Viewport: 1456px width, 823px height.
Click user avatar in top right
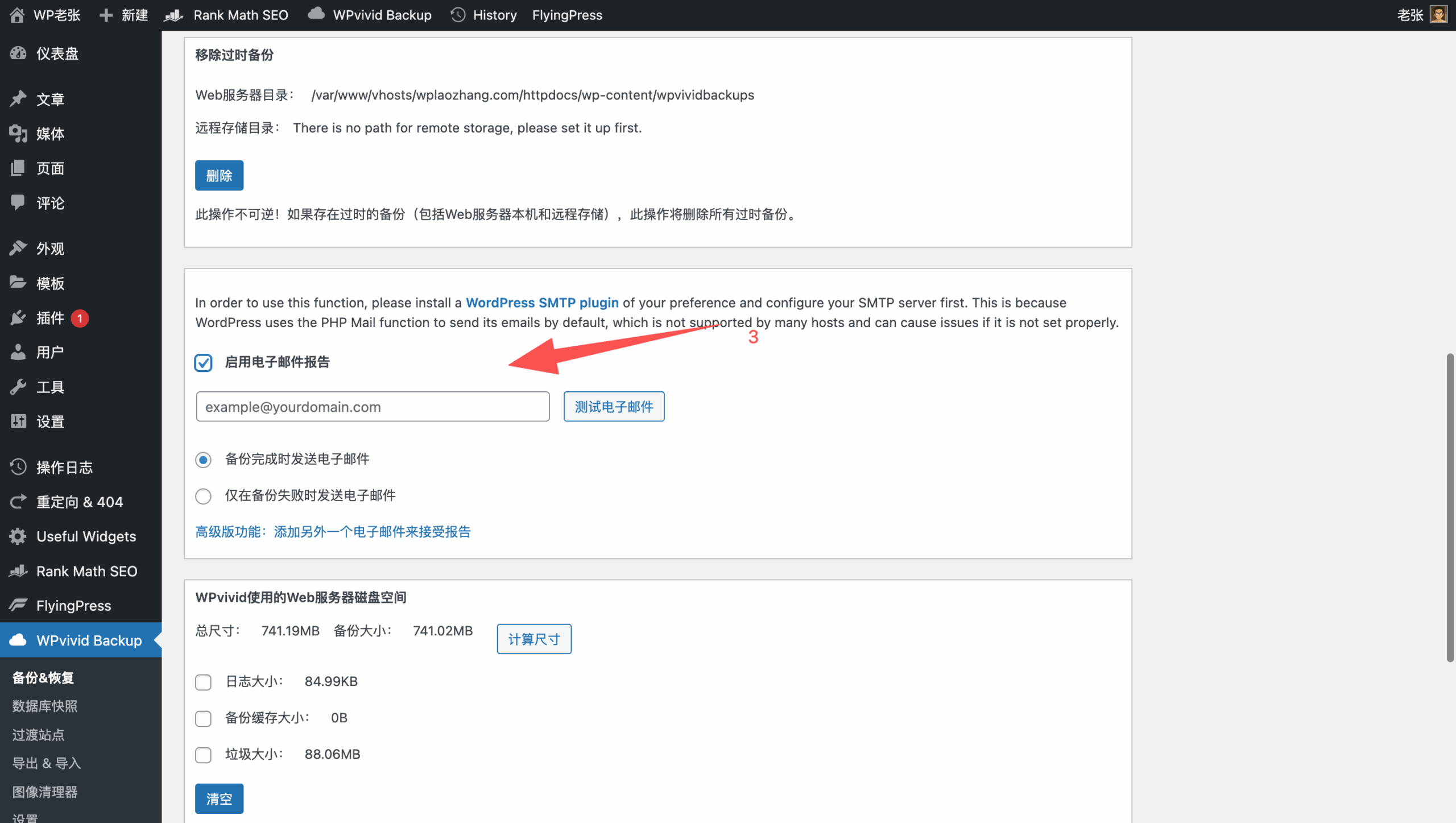pyautogui.click(x=1438, y=15)
